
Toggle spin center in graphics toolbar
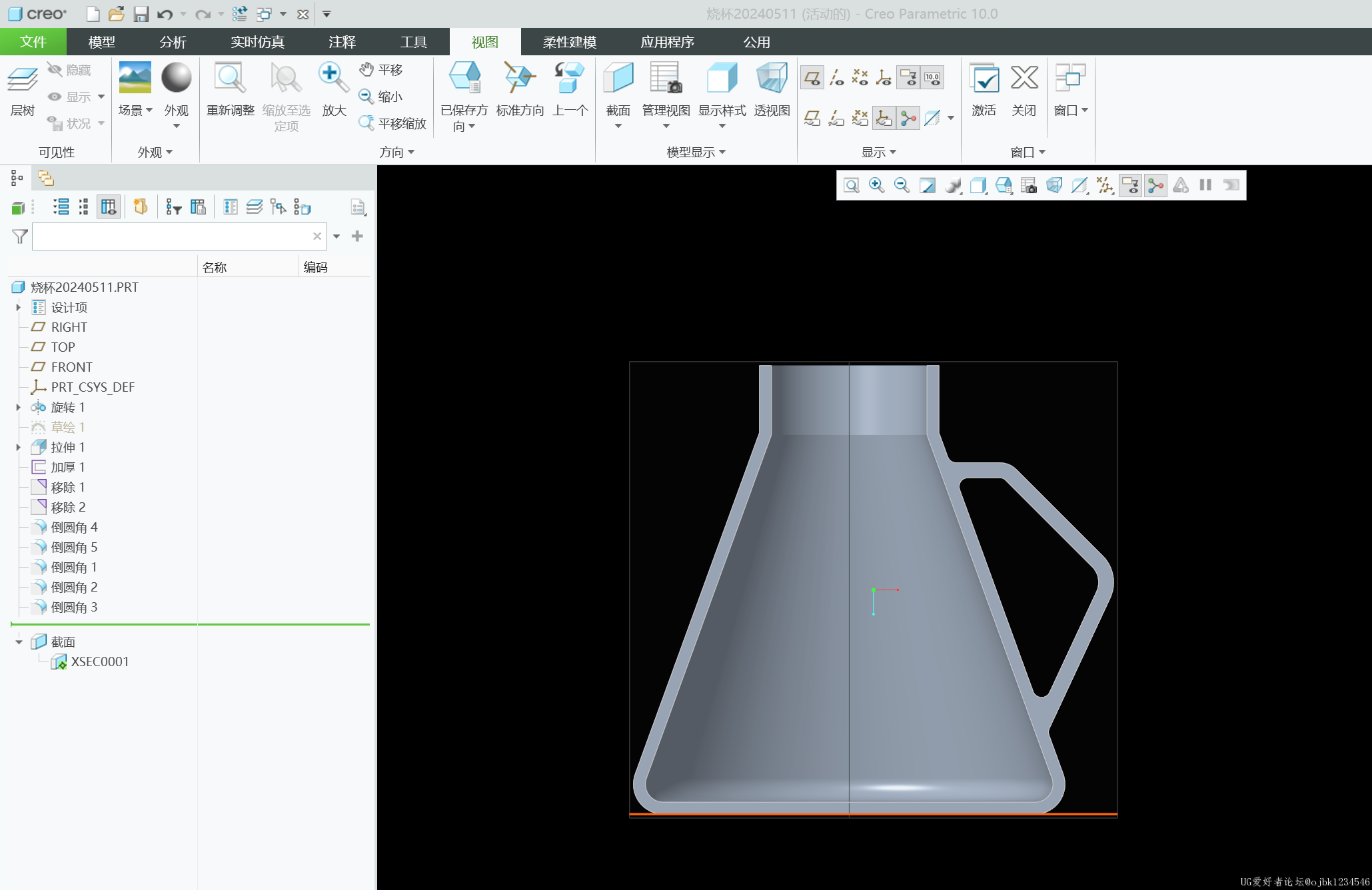(1155, 185)
